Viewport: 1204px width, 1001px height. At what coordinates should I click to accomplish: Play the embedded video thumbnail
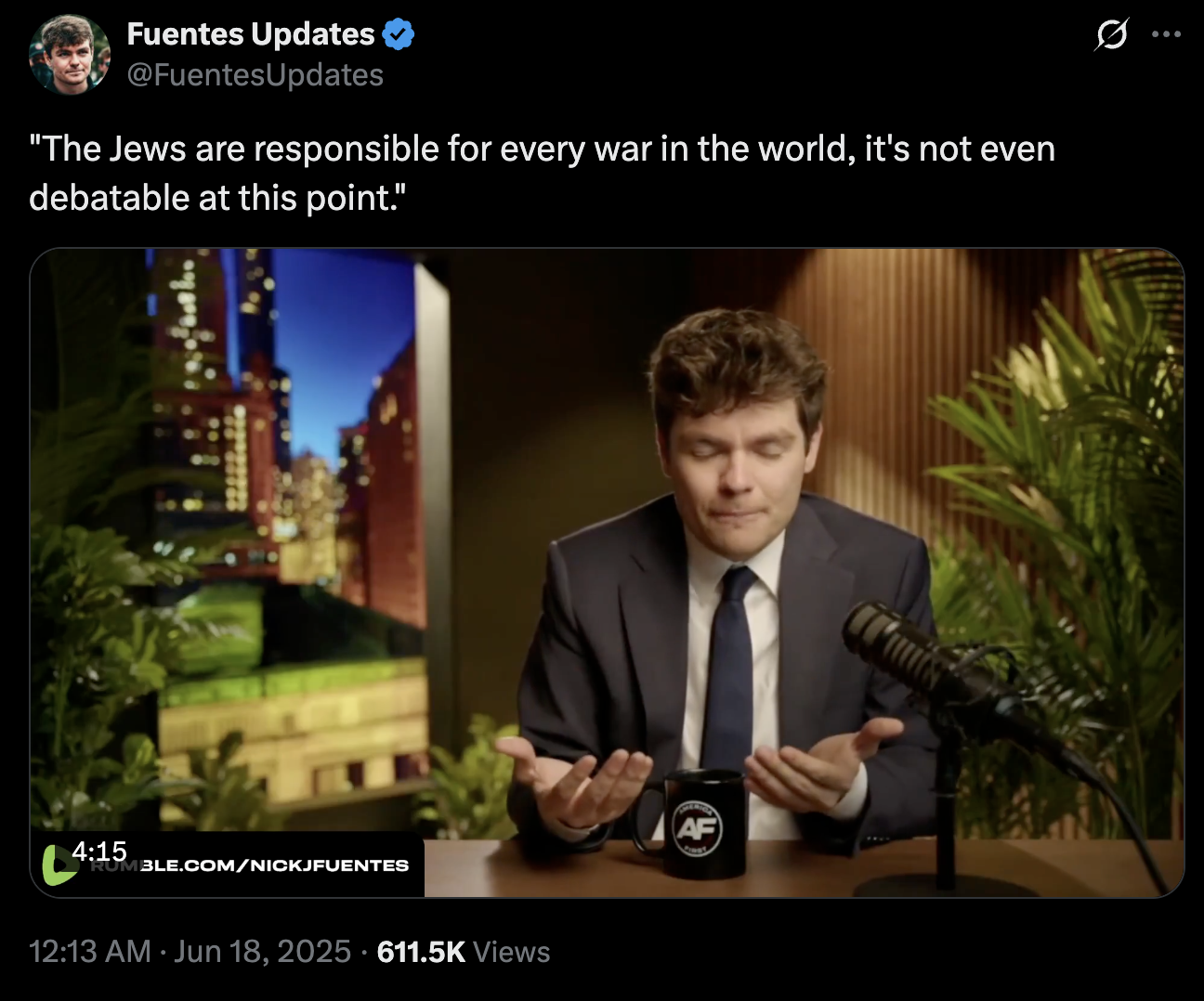click(607, 573)
